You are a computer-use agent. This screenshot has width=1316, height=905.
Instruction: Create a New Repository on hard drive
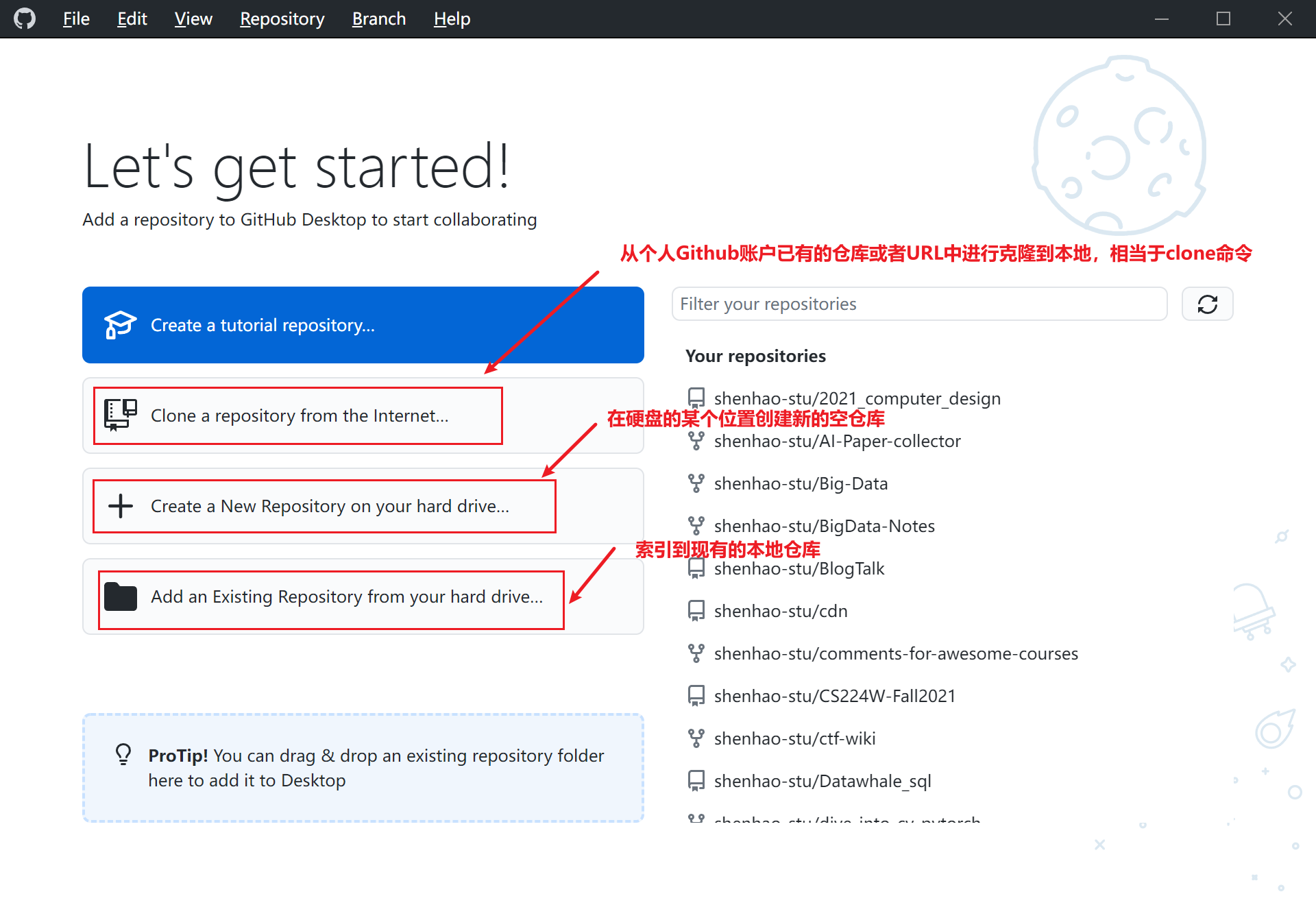(330, 506)
